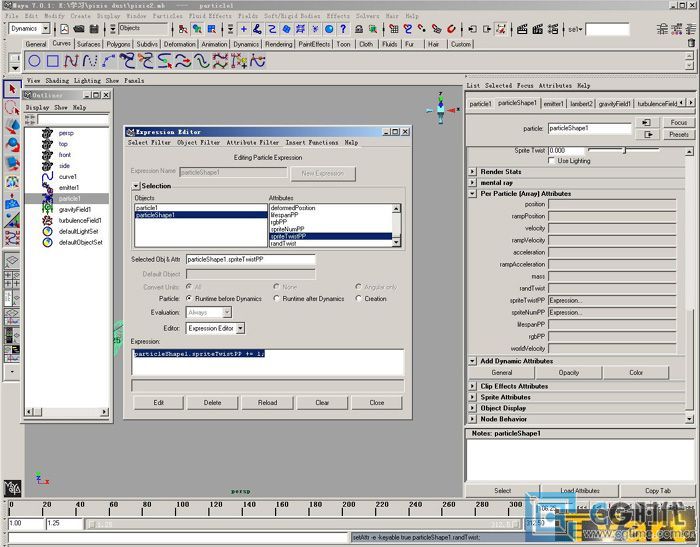Screen dimensions: 700x547
Task: Click the curve1 icon in Outliner
Action: 47,177
